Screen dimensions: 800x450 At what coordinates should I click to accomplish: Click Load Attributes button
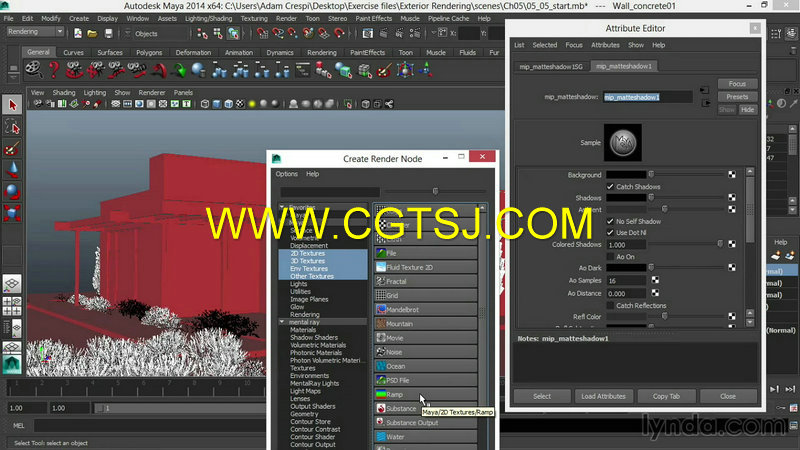tap(604, 396)
